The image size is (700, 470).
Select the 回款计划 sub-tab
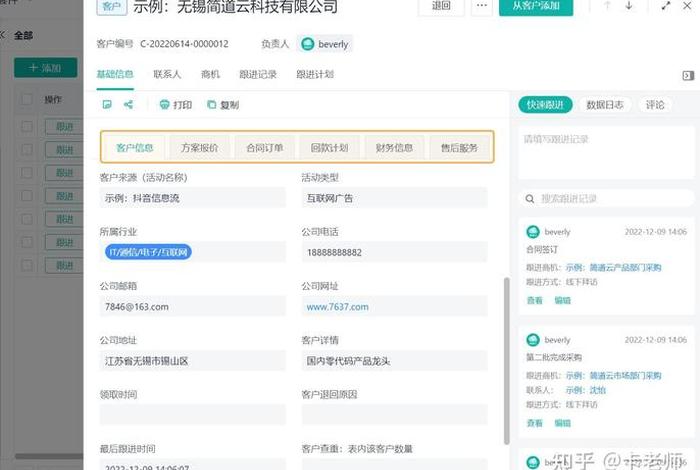329,148
